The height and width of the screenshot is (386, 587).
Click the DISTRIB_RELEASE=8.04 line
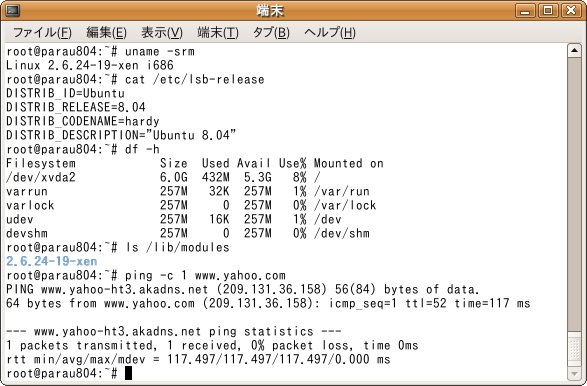click(76, 107)
